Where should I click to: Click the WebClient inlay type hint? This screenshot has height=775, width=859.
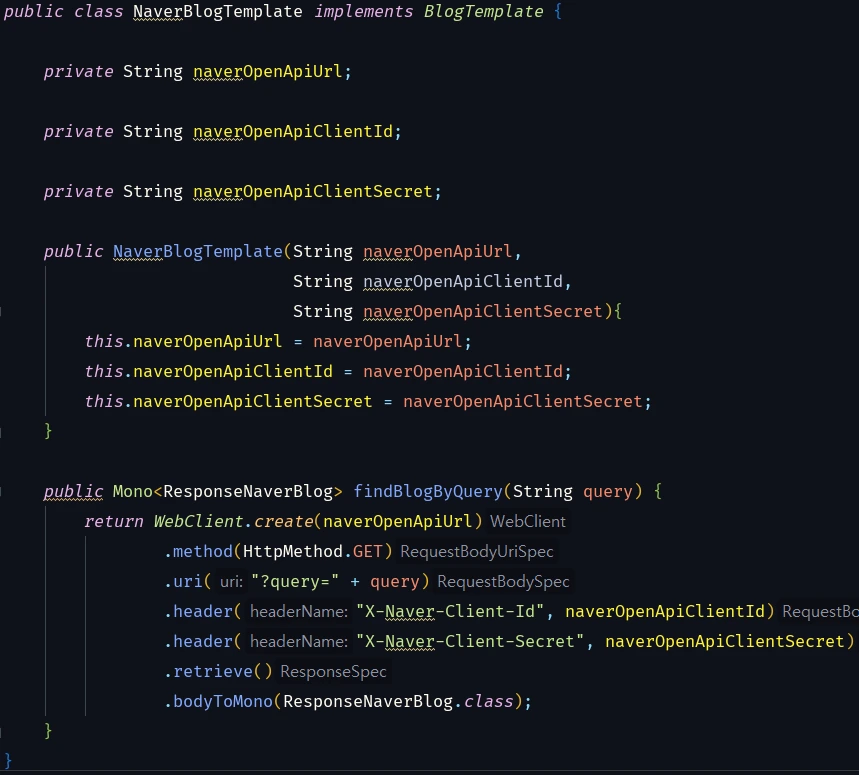(x=528, y=521)
